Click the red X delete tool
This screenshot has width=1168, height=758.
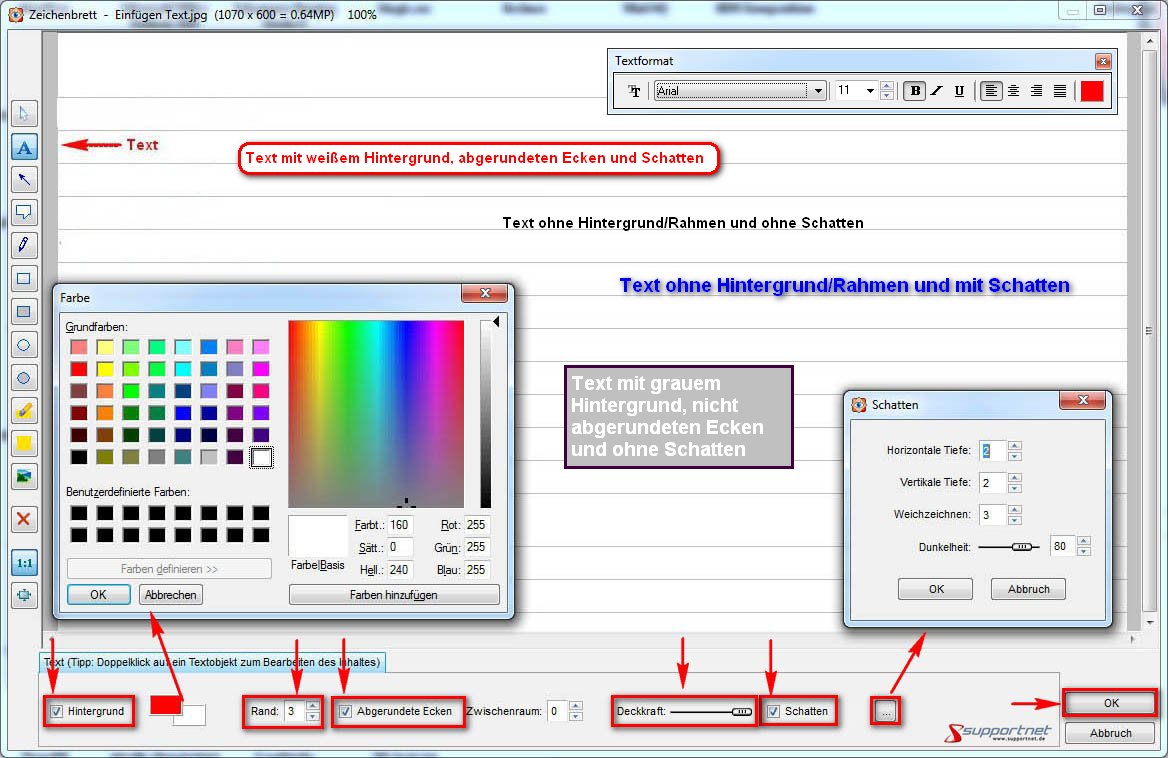point(24,519)
